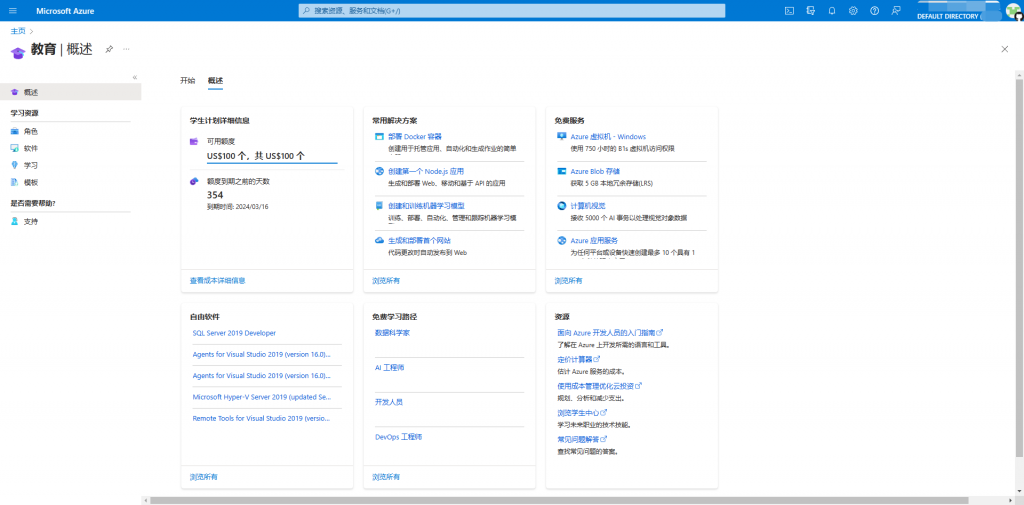Click the 额度到期之前的天数 icon

194,182
